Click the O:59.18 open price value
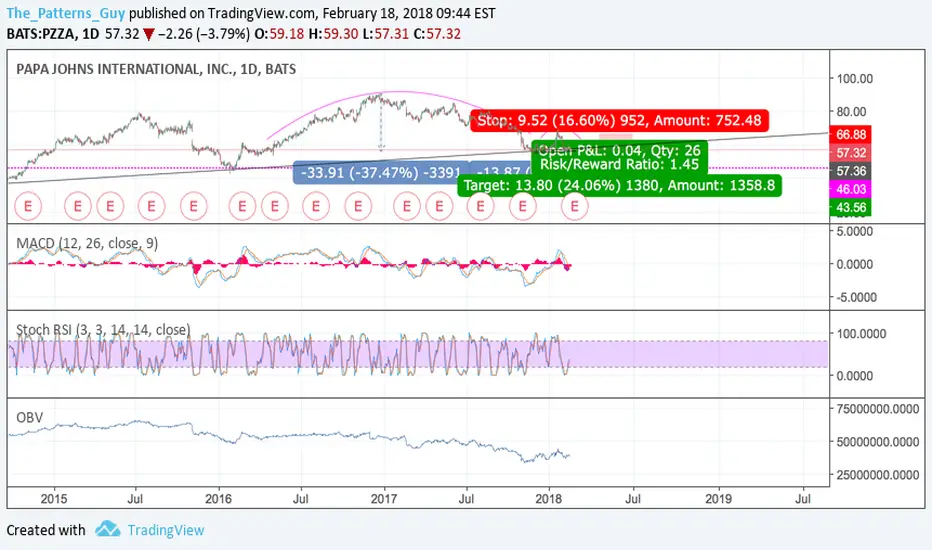Screen dimensions: 932x550 (279, 34)
